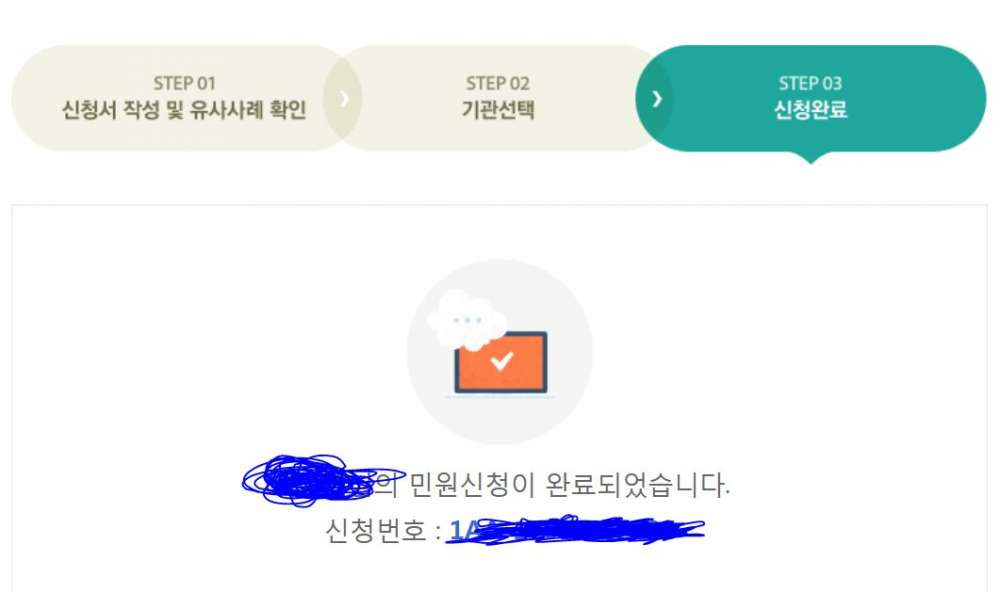Click the STEP 01 label text
Image resolution: width=1000 pixels, height=592 pixels.
click(x=184, y=84)
